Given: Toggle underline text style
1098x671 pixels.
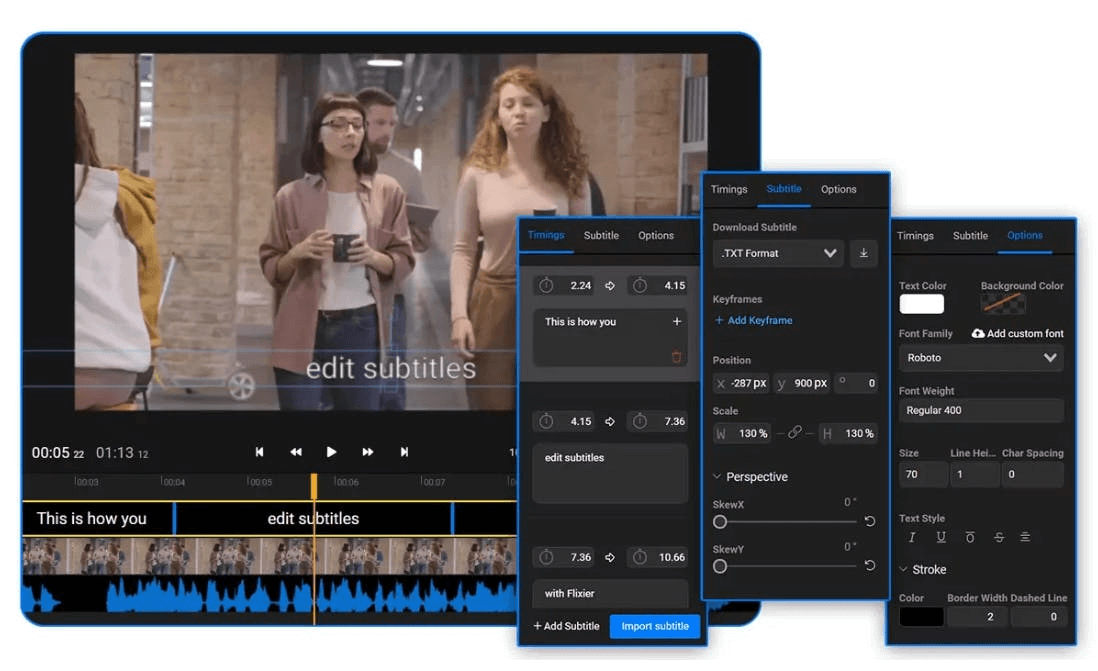Looking at the screenshot, I should 941,537.
